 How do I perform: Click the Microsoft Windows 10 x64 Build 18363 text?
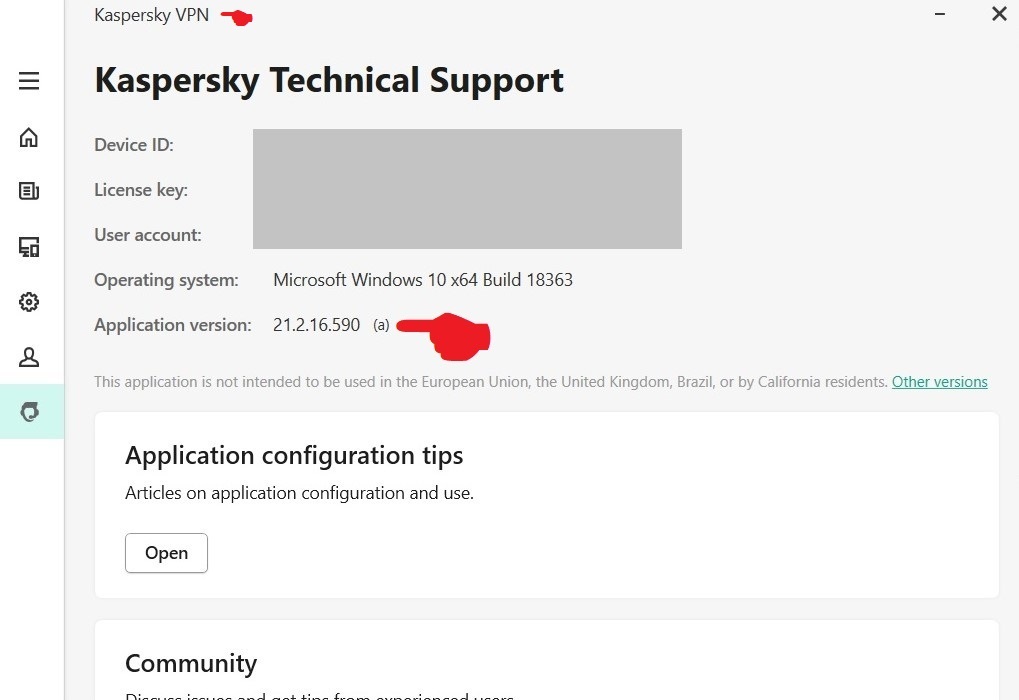click(423, 280)
